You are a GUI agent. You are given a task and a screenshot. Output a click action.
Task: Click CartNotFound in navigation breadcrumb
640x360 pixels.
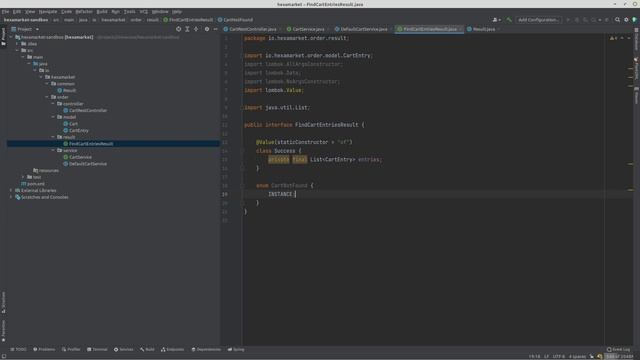point(235,20)
